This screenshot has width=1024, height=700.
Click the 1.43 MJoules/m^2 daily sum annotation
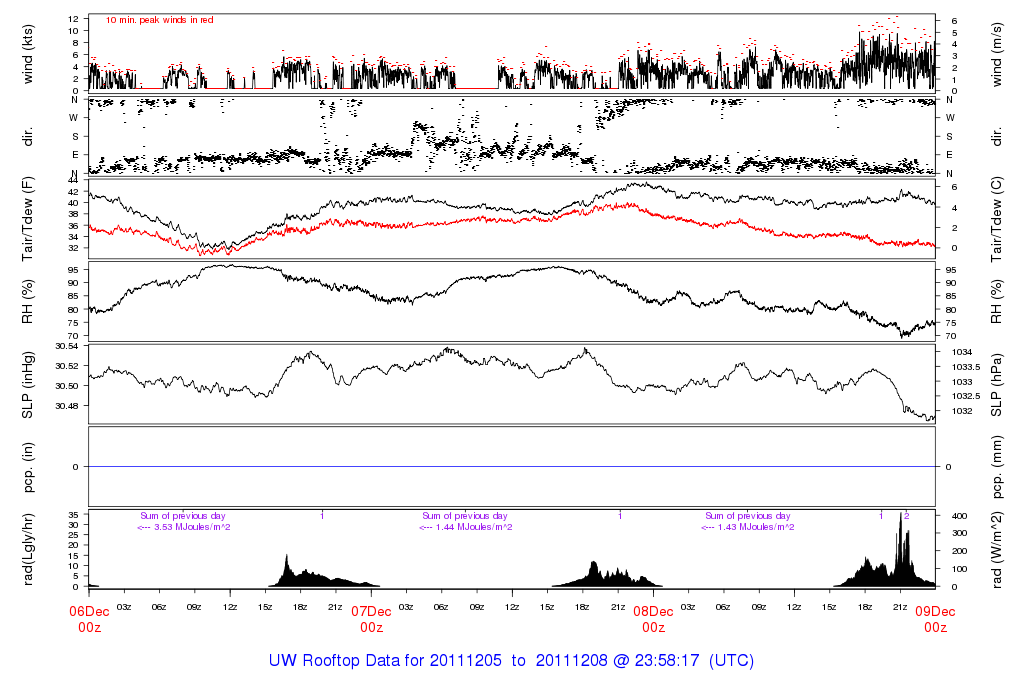(748, 527)
